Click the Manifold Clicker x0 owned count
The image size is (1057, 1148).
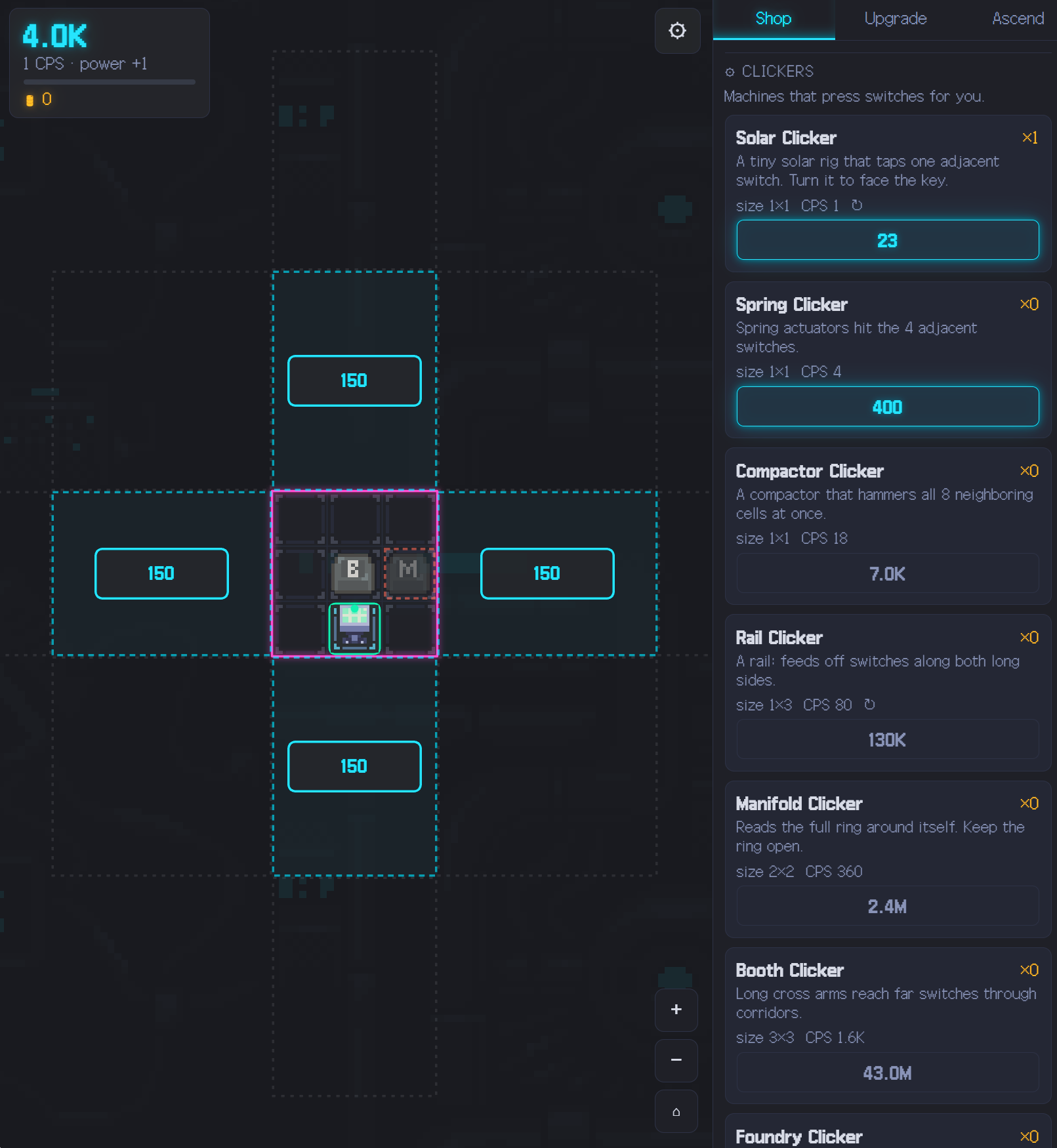pos(1029,804)
